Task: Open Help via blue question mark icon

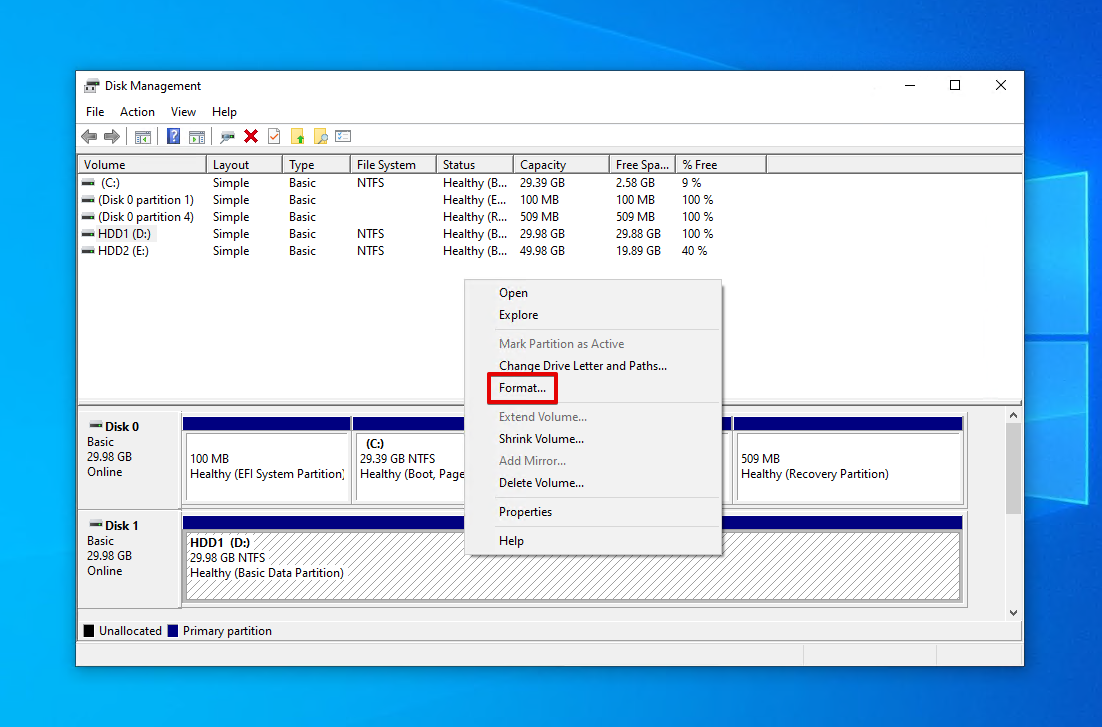Action: coord(173,136)
